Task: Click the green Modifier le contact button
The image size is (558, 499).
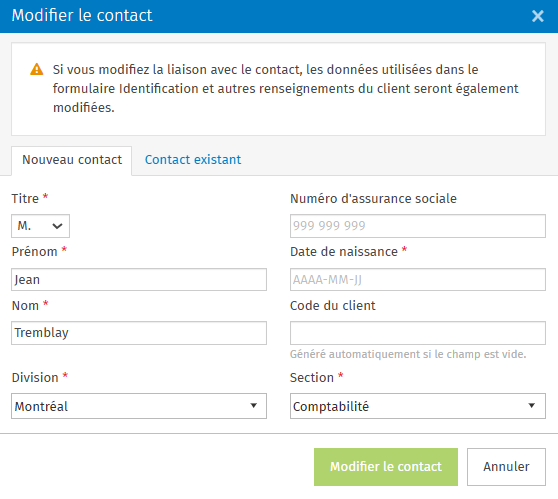Action: [386, 467]
